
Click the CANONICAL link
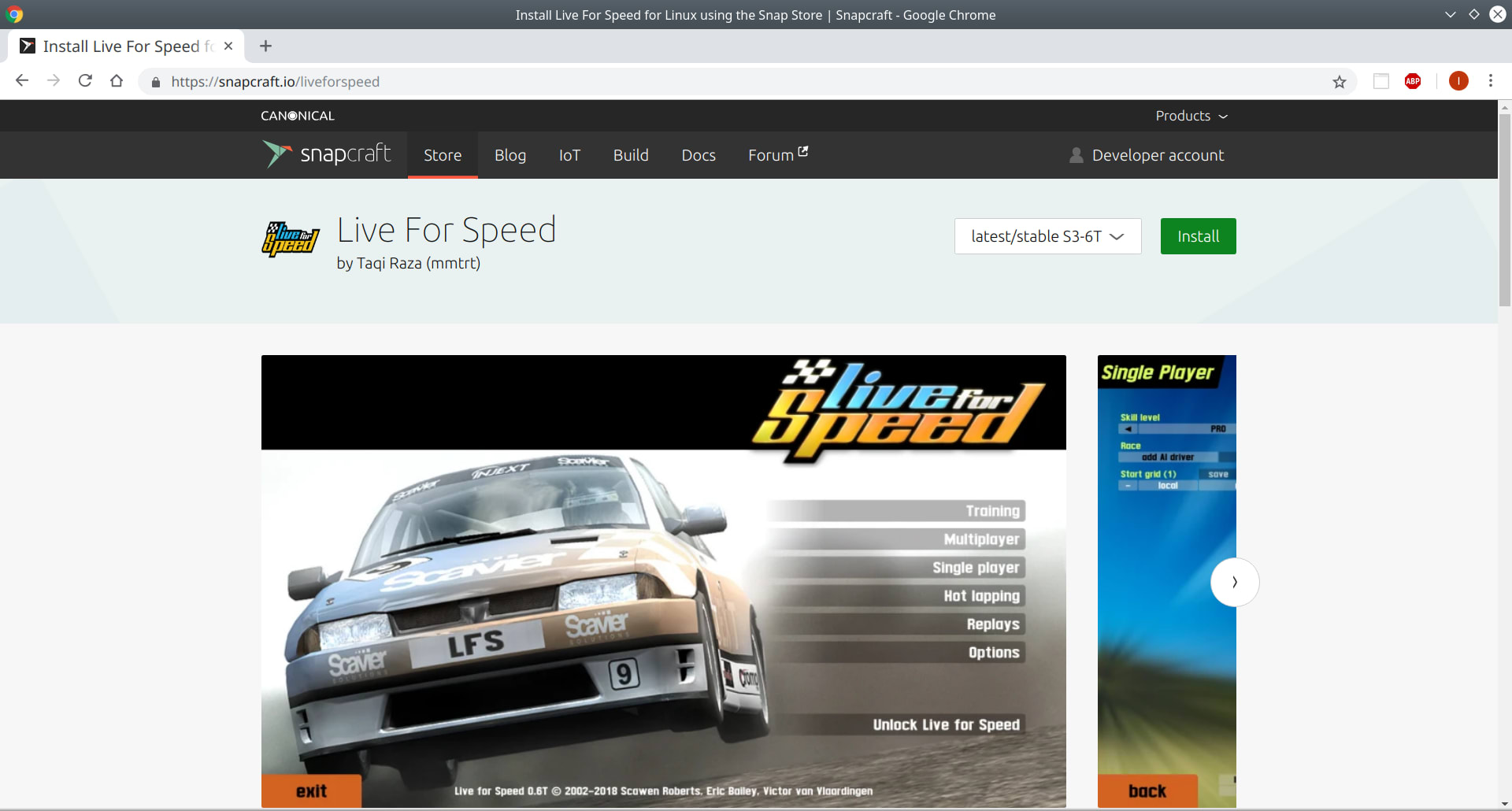click(x=298, y=116)
